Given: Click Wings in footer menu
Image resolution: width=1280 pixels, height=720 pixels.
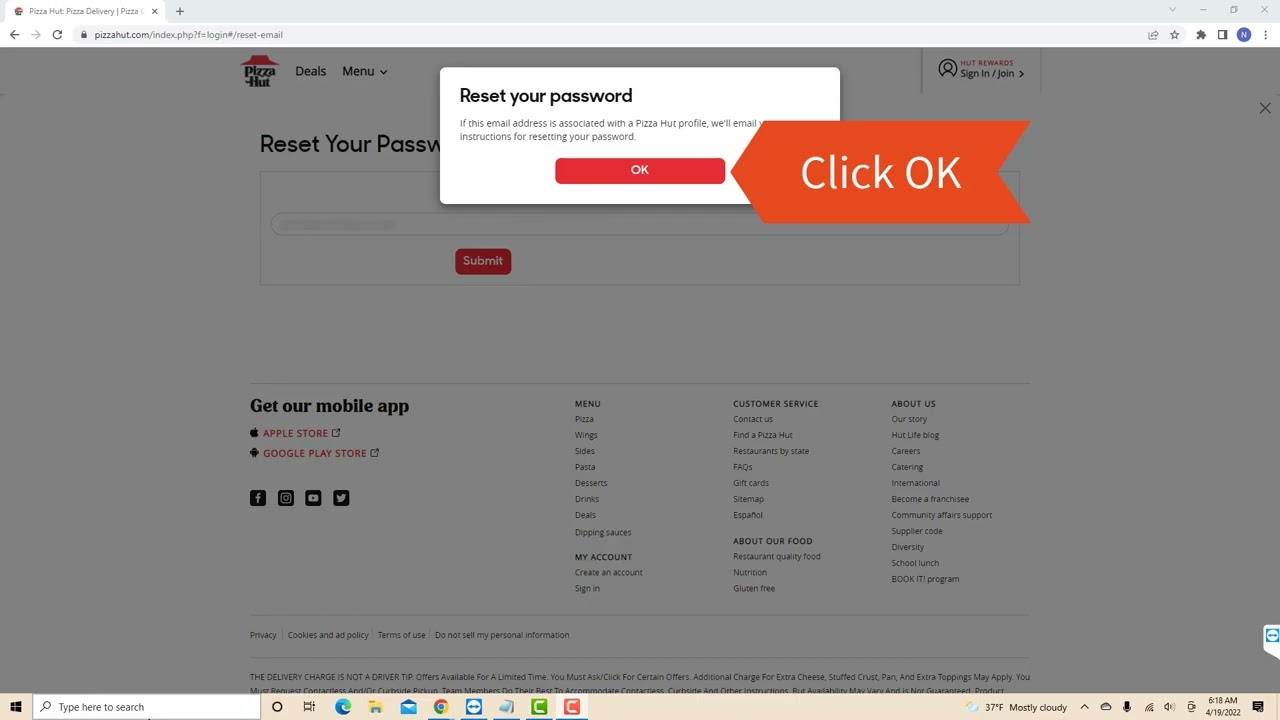Looking at the screenshot, I should [x=586, y=435].
